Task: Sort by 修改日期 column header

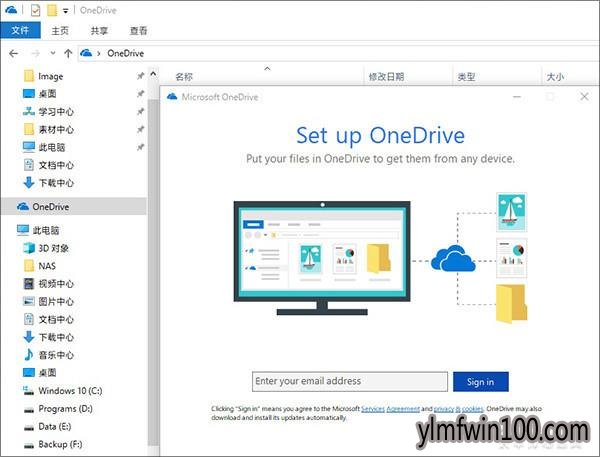Action: 386,77
